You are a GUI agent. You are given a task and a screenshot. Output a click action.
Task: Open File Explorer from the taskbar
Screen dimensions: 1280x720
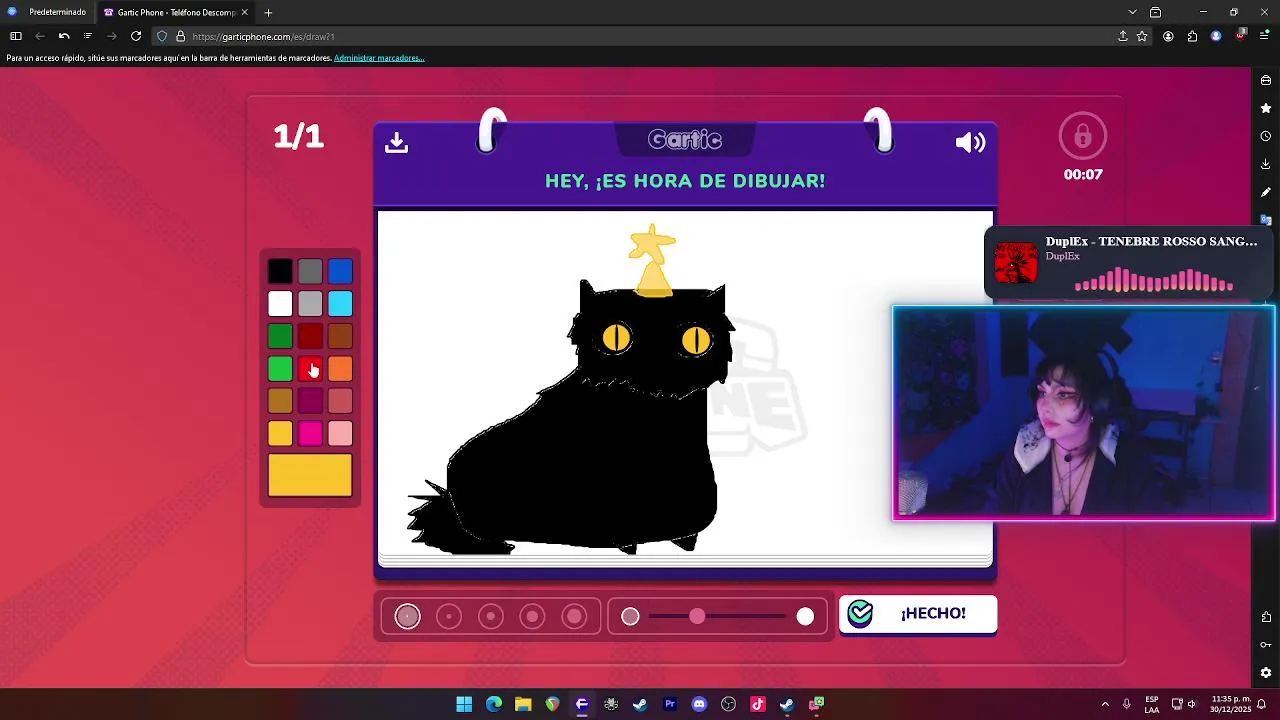coord(523,704)
